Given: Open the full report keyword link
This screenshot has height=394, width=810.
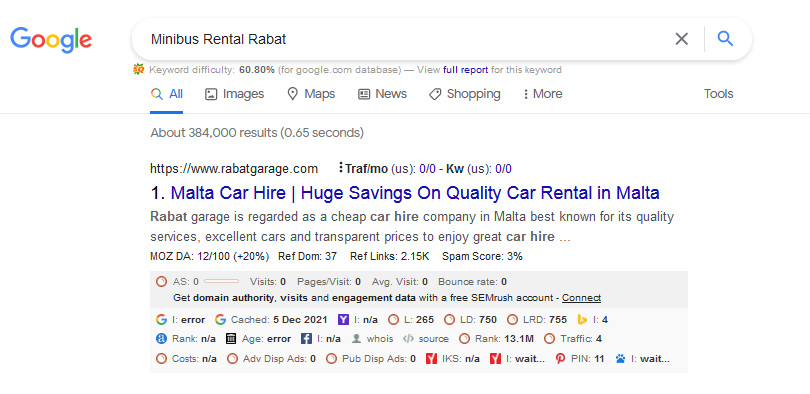Looking at the screenshot, I should point(465,70).
